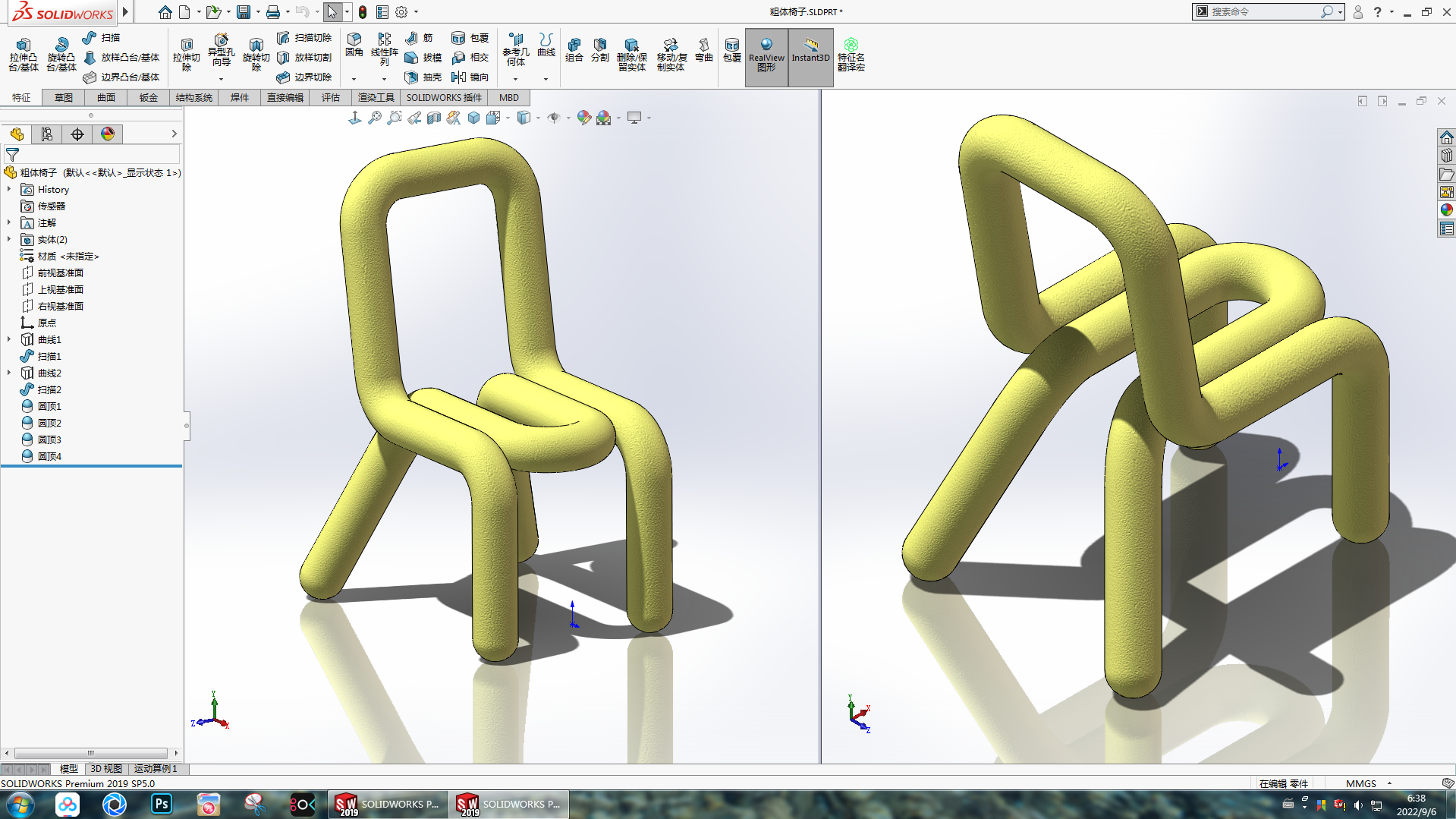
Task: Click Zoom to Fit in the viewport toolbar
Action: (x=375, y=118)
